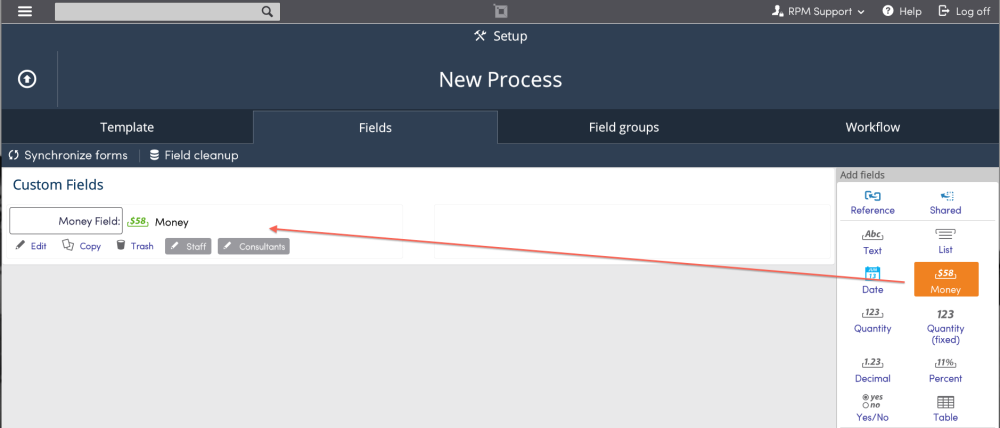Click Synchronize forms
The image size is (1000, 428).
tap(68, 155)
